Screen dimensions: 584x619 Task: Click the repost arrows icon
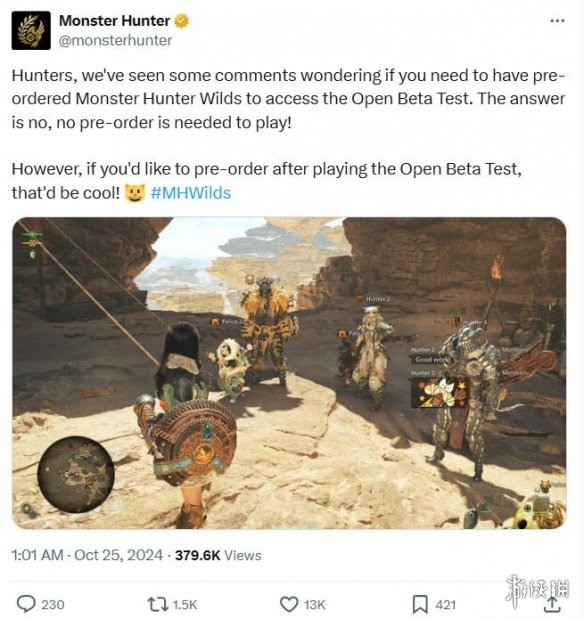157,604
